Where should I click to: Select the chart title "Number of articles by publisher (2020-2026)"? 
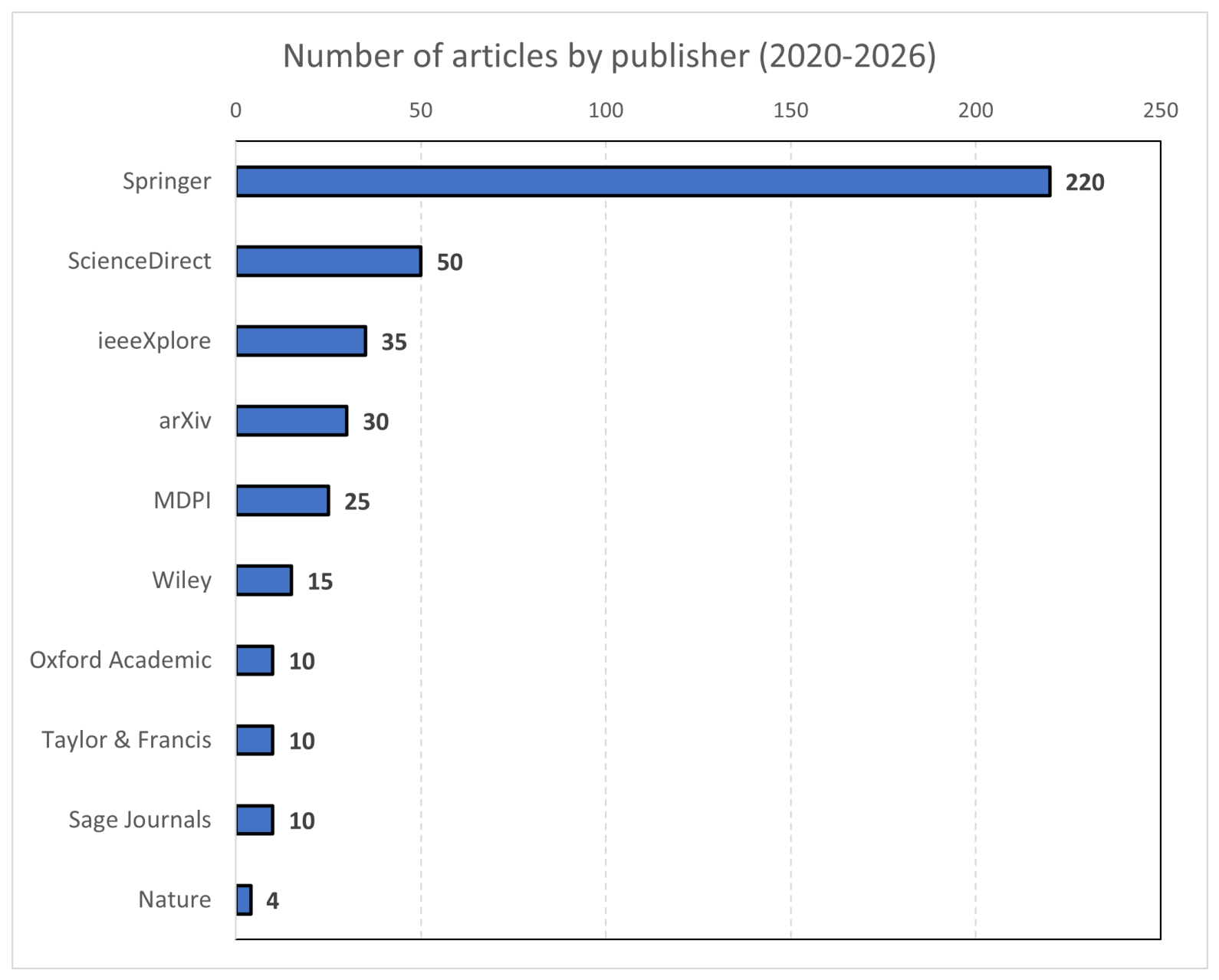click(609, 56)
